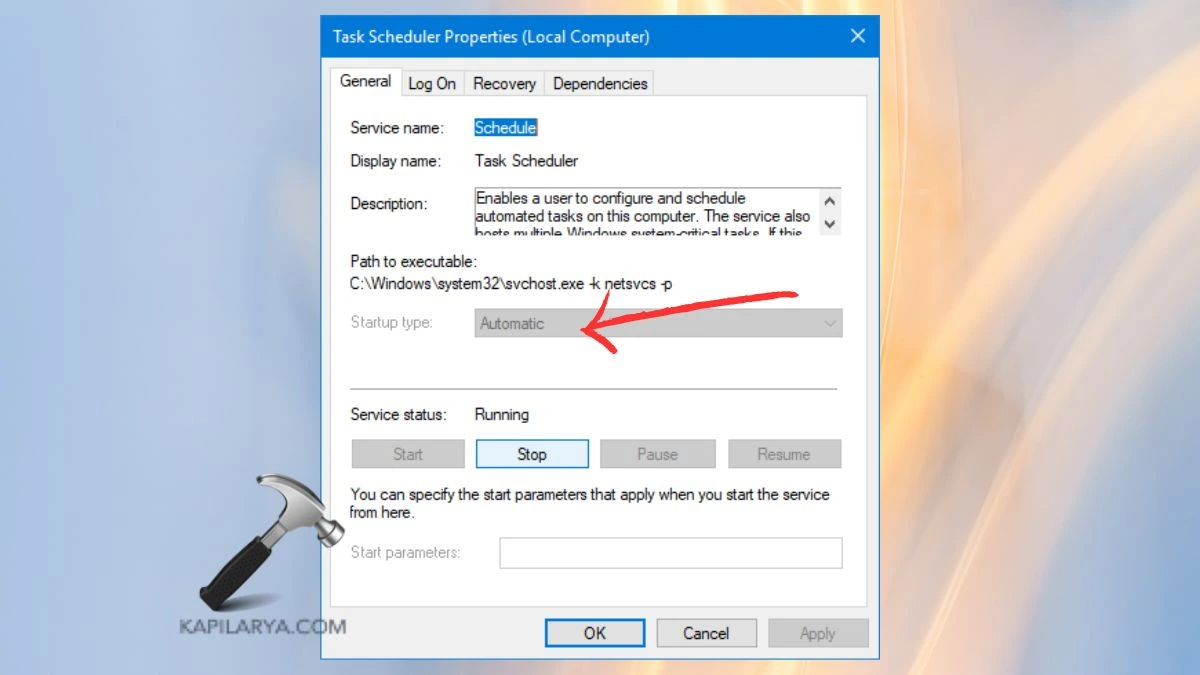Open the Startup type Automatic dropdown
The height and width of the screenshot is (675, 1200).
click(x=658, y=323)
